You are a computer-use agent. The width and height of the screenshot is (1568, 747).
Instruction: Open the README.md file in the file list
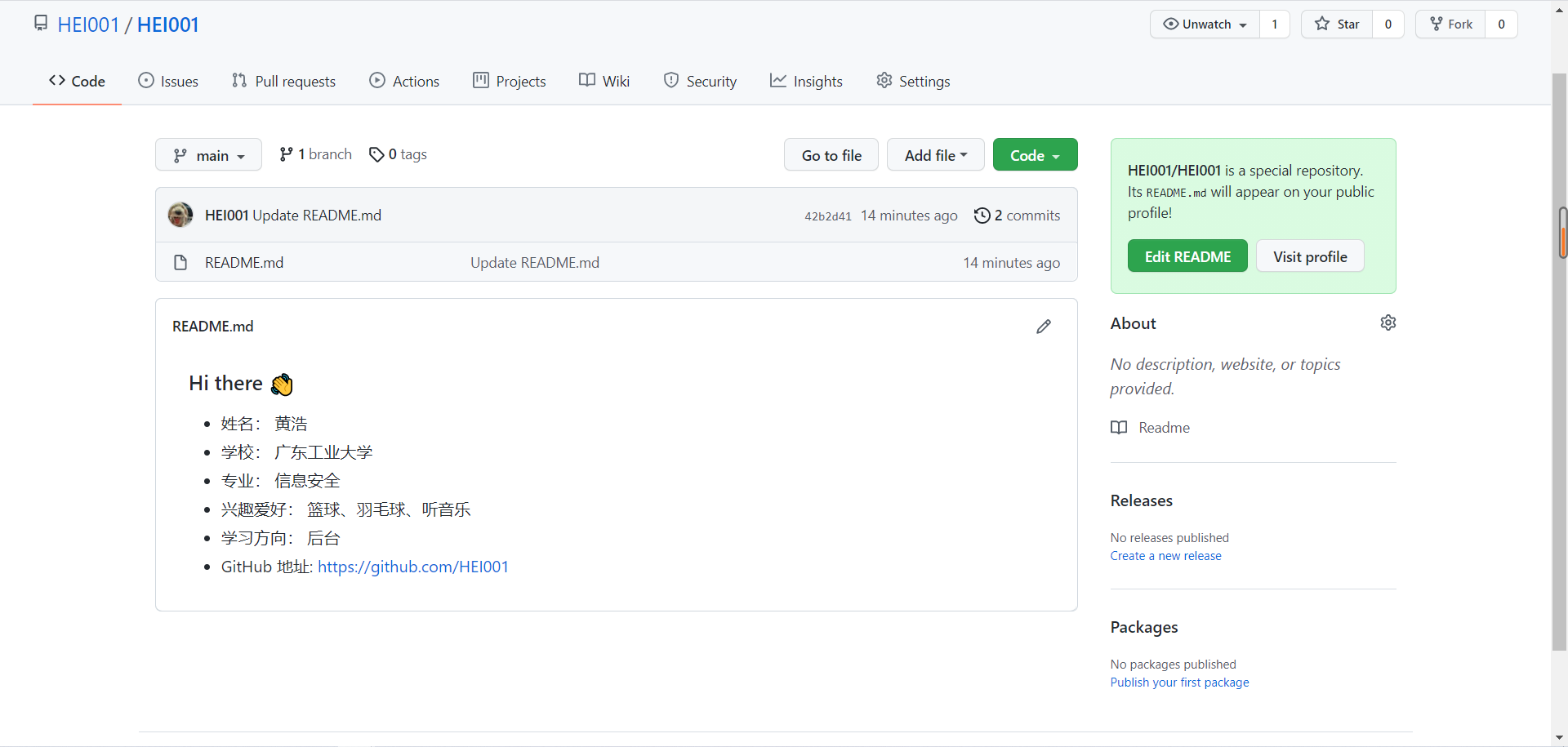tap(244, 263)
